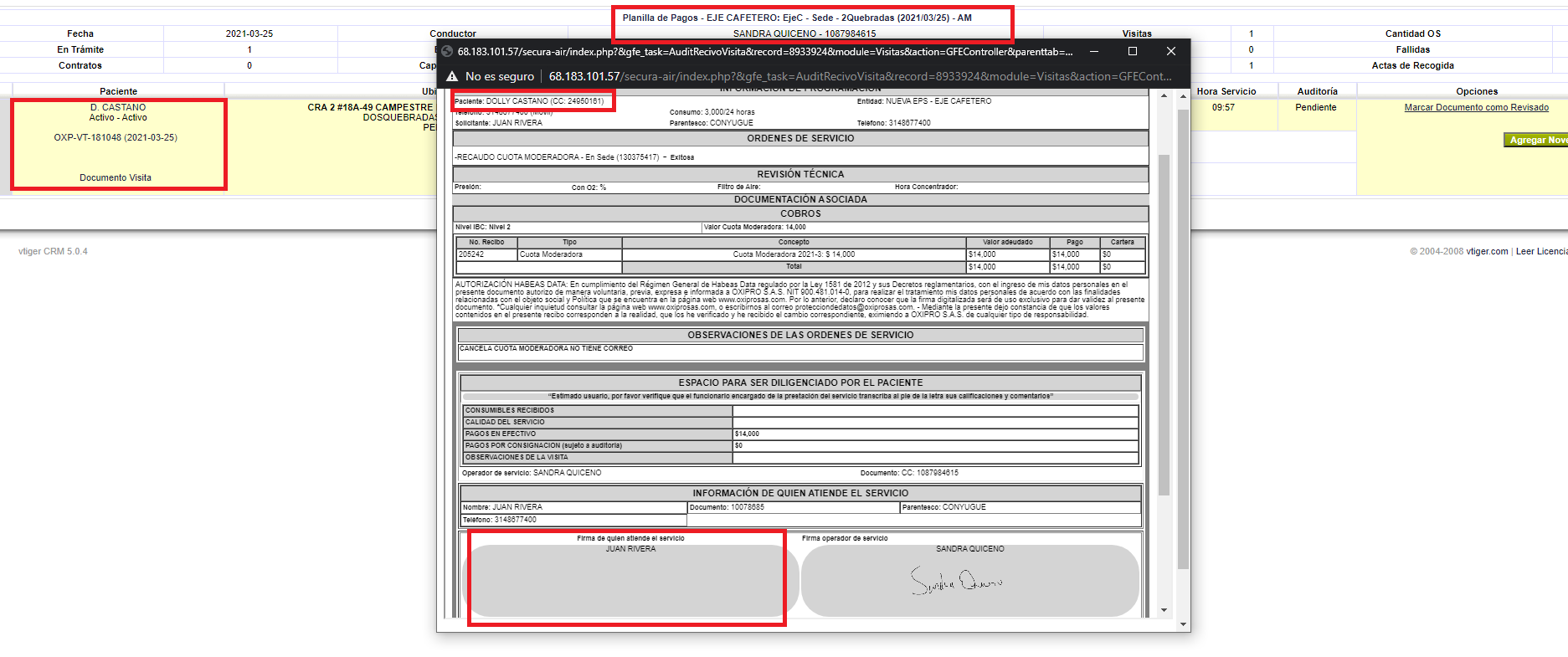Screen dimensions: 1568x657
Task: Minimize the popup receipt window
Action: 1094,51
